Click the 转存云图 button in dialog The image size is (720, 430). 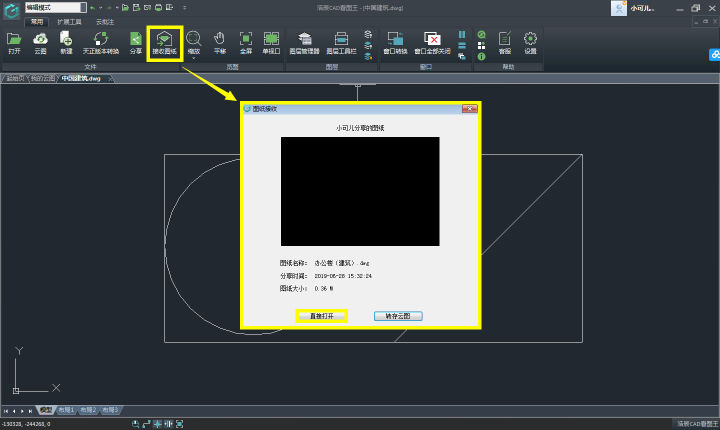[398, 316]
